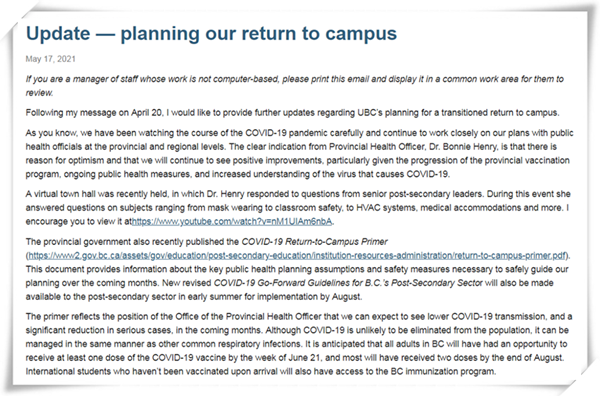The width and height of the screenshot is (600, 396).
Task: Click the 'Following my message on April 20' sentence
Action: [292, 113]
